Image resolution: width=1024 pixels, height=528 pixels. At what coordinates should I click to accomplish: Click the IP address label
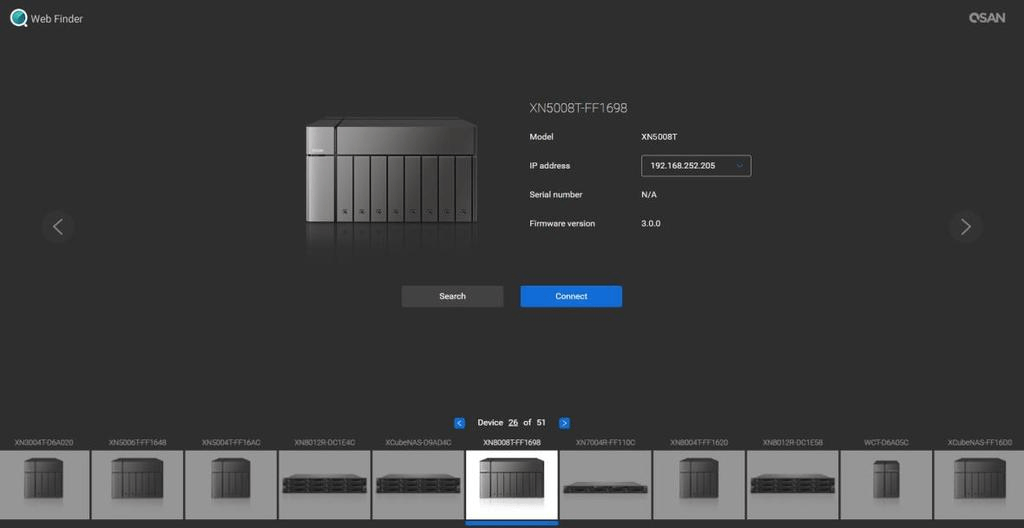pyautogui.click(x=549, y=166)
